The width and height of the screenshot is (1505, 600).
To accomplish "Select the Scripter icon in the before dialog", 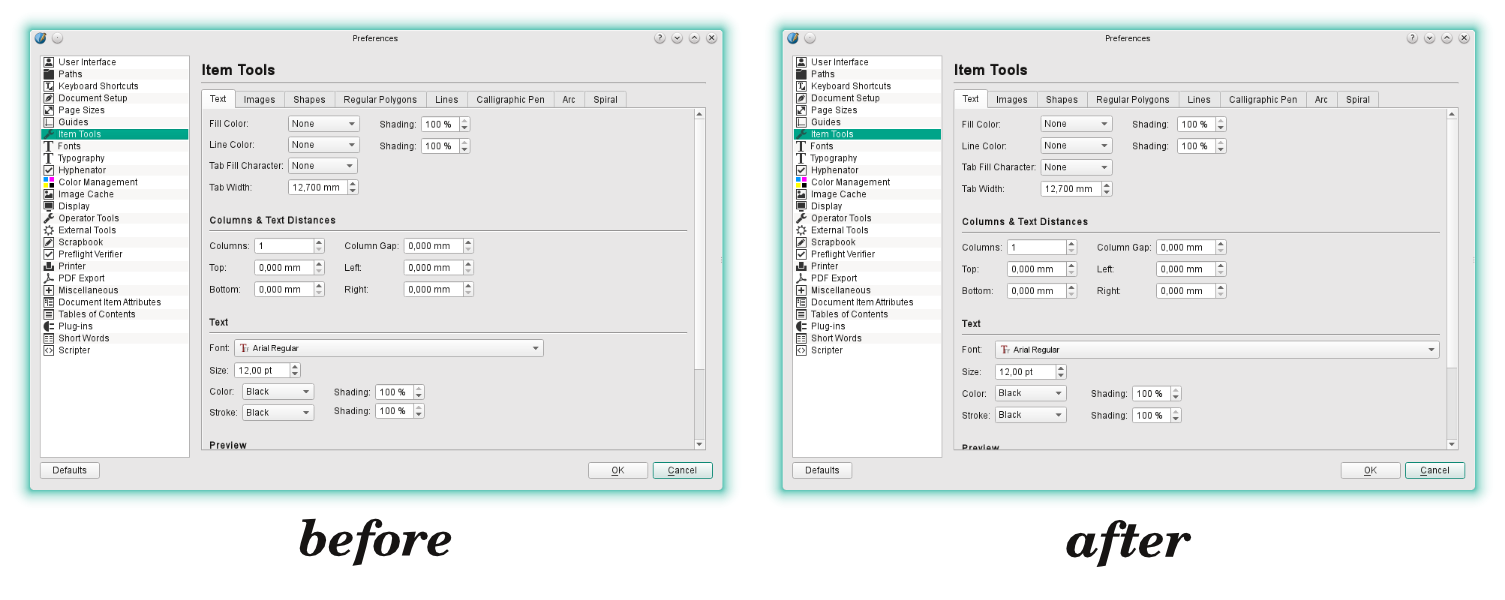I will pyautogui.click(x=48, y=350).
